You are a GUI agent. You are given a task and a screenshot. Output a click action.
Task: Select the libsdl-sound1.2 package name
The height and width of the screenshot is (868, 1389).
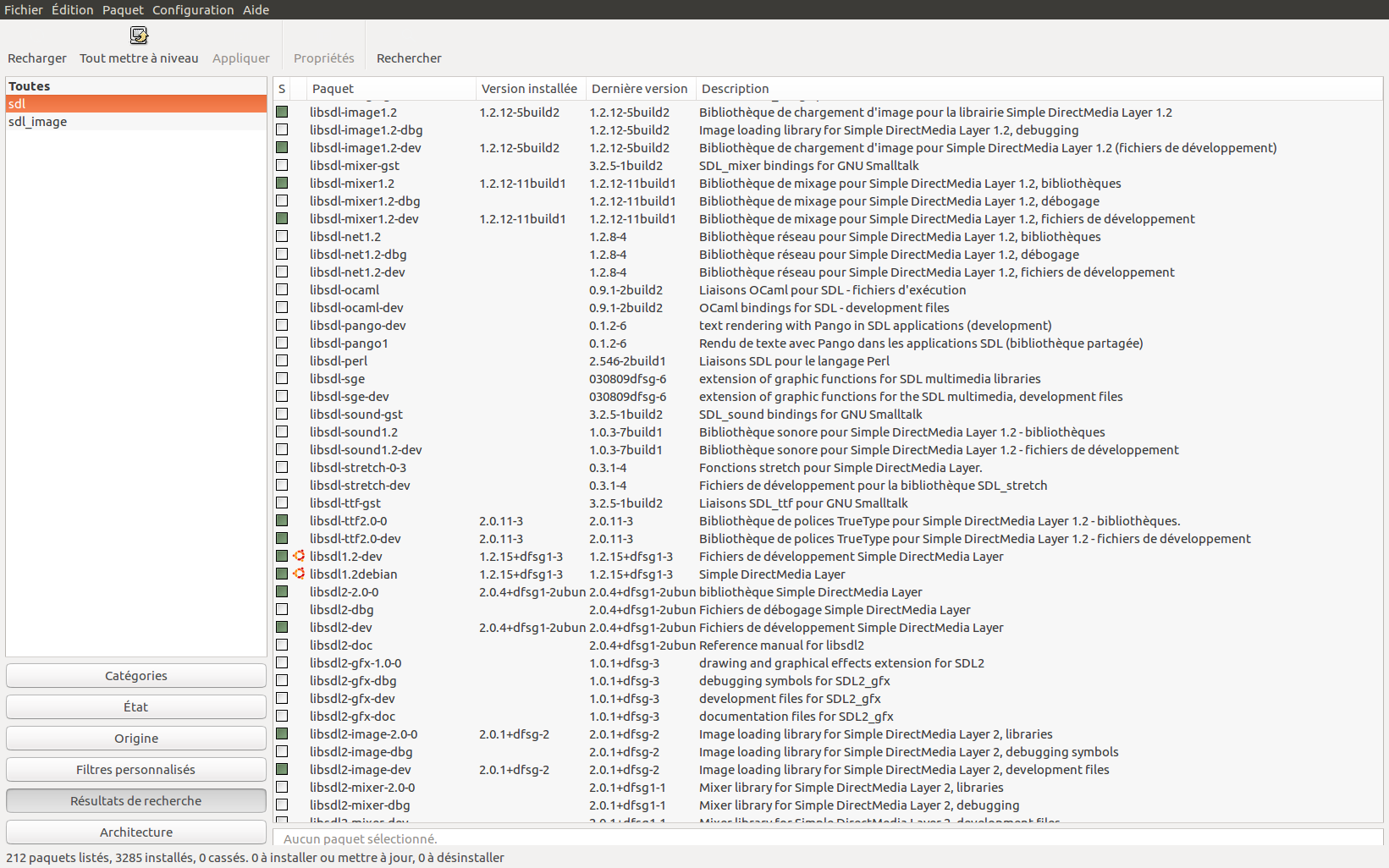point(354,432)
